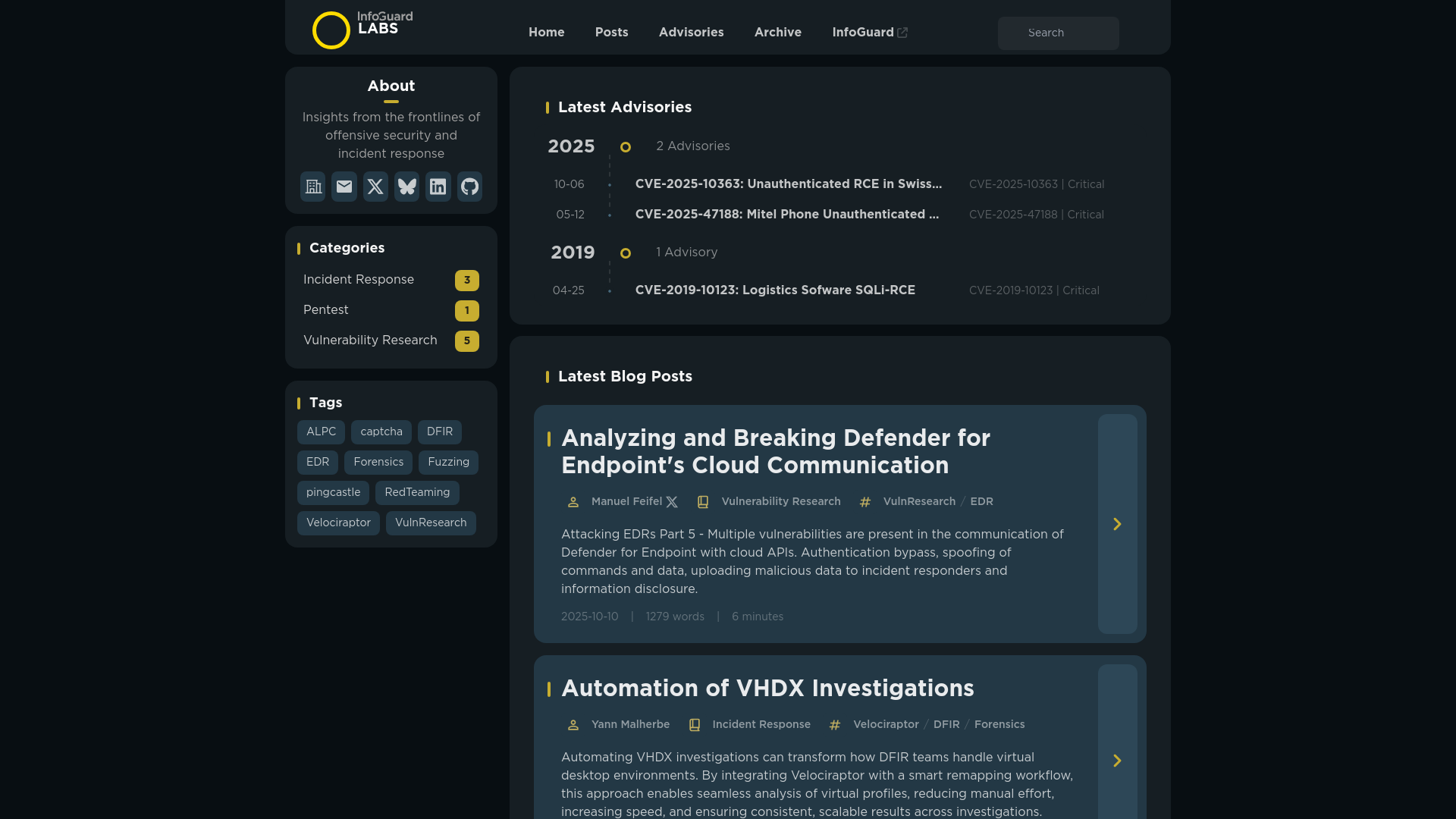This screenshot has width=1456, height=819.
Task: Click the date 2025-10-10 on Defender post
Action: (x=589, y=617)
